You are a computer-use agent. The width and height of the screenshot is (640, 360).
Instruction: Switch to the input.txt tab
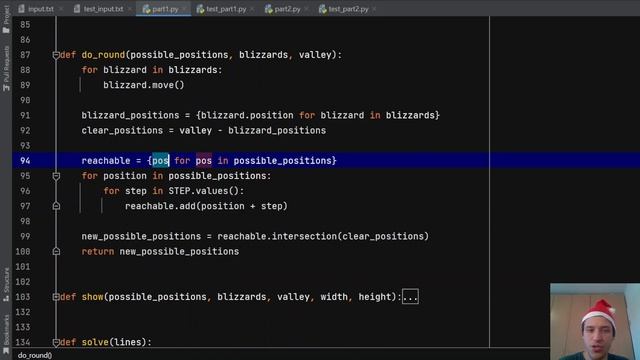36,9
